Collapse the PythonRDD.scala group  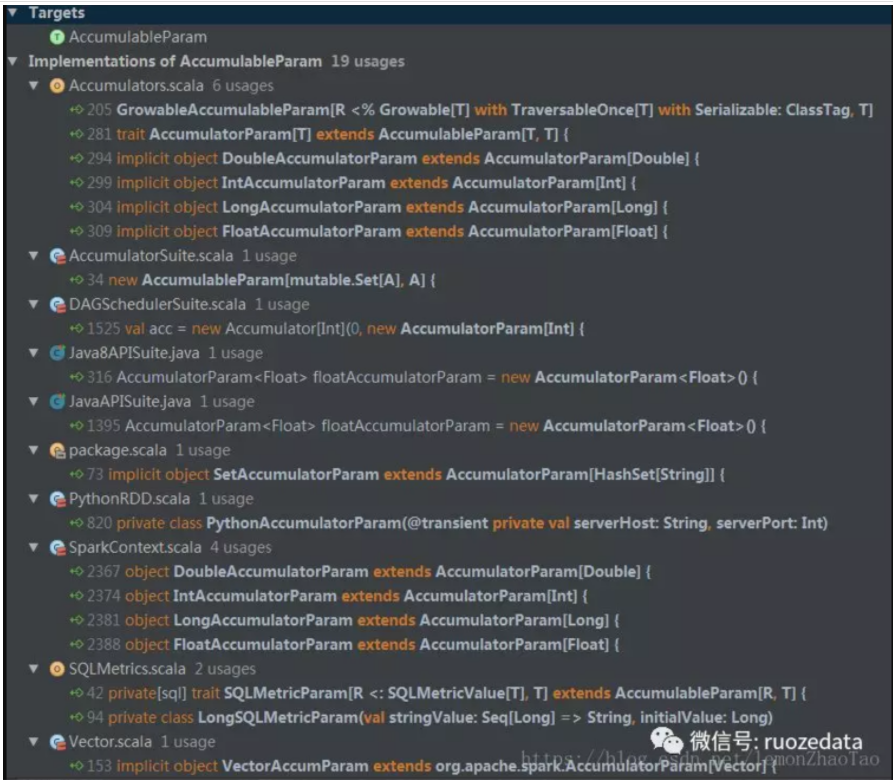coord(34,499)
